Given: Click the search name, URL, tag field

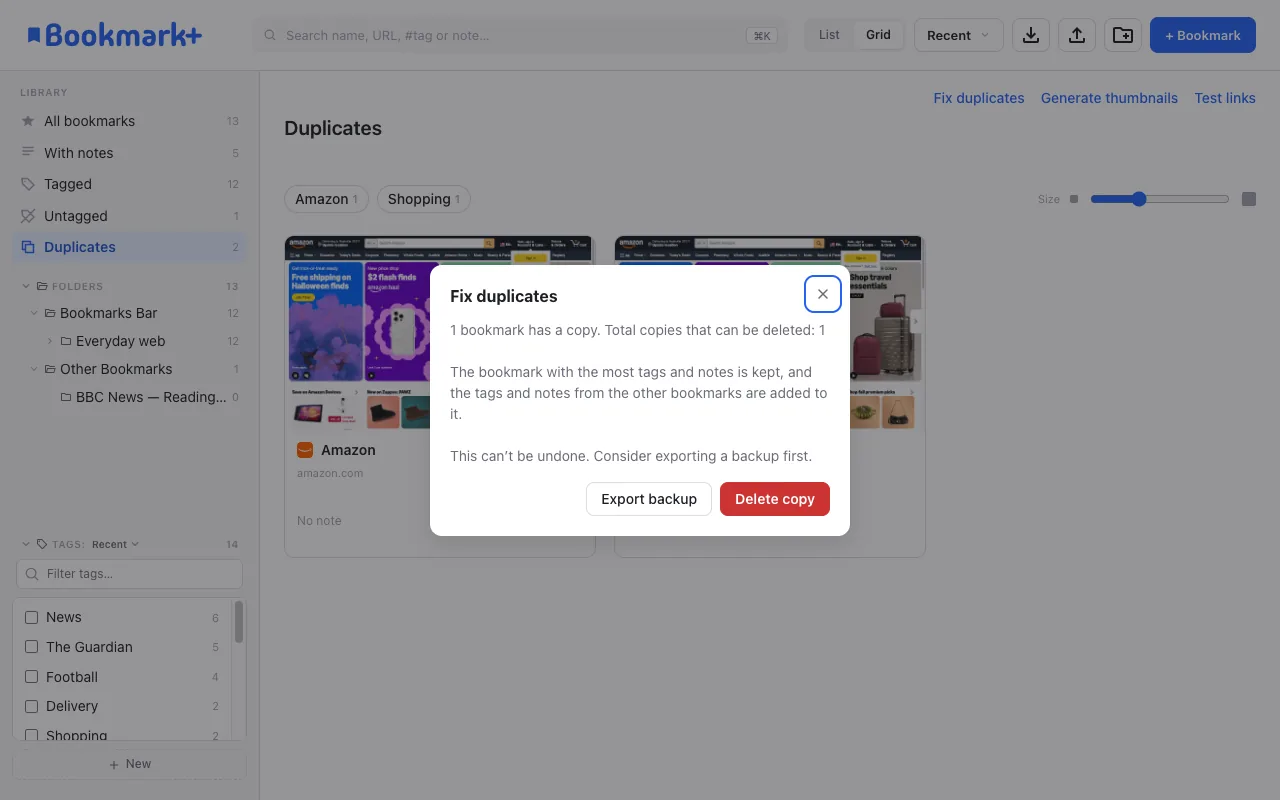Looking at the screenshot, I should pyautogui.click(x=520, y=35).
